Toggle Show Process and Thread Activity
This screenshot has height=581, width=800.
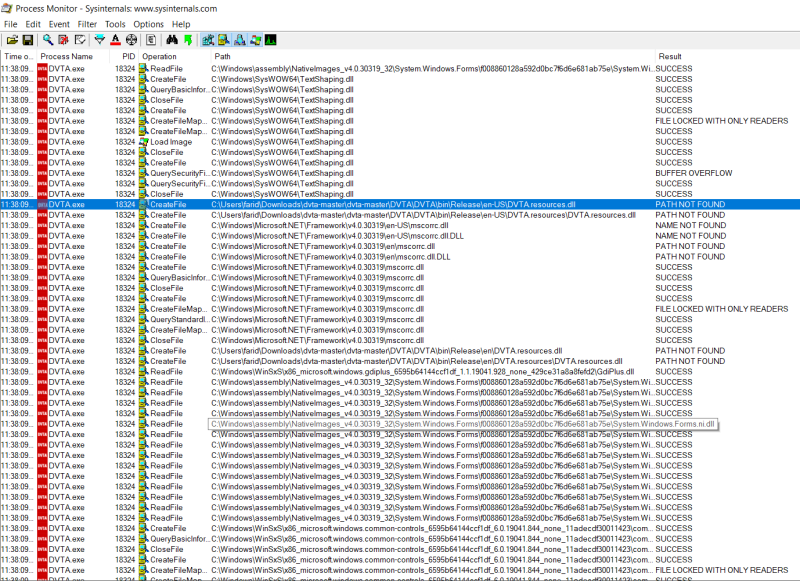(x=256, y=40)
